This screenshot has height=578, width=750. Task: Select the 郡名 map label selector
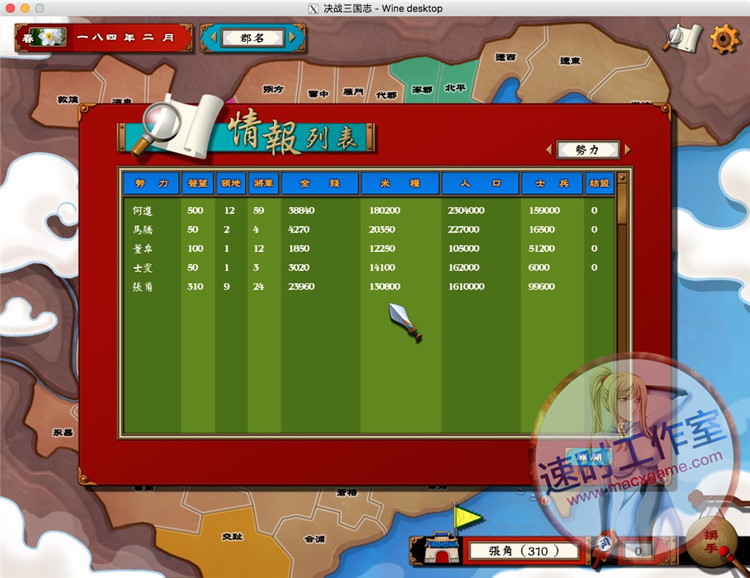(252, 38)
